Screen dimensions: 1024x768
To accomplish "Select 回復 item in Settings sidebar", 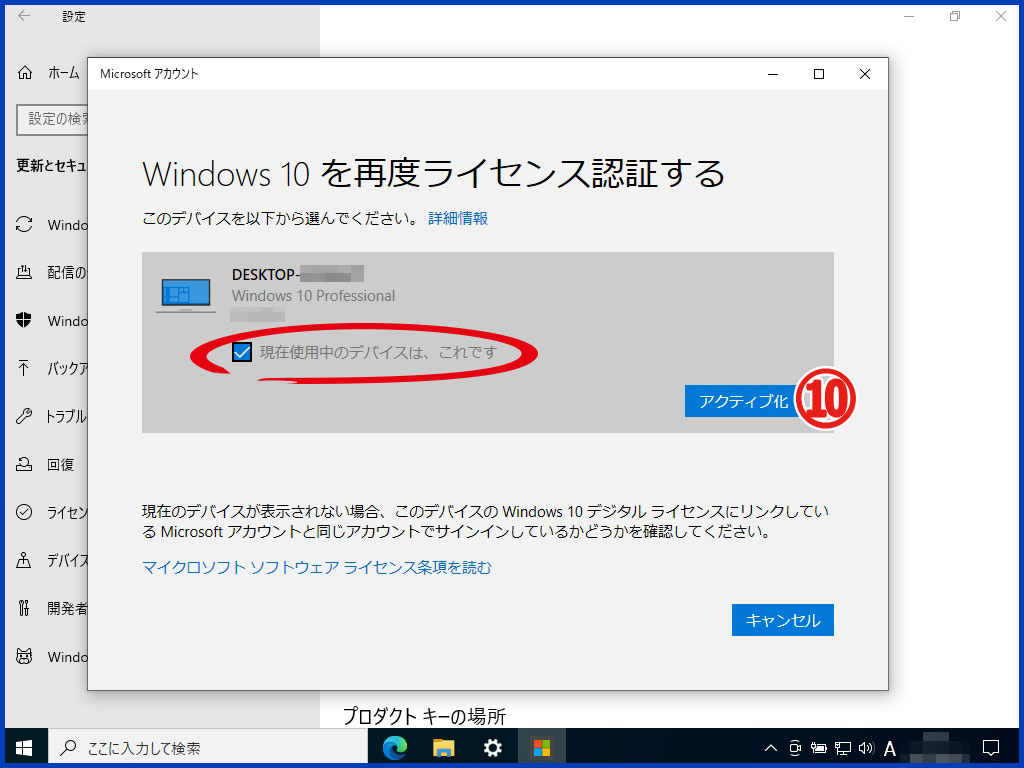I will (60, 464).
